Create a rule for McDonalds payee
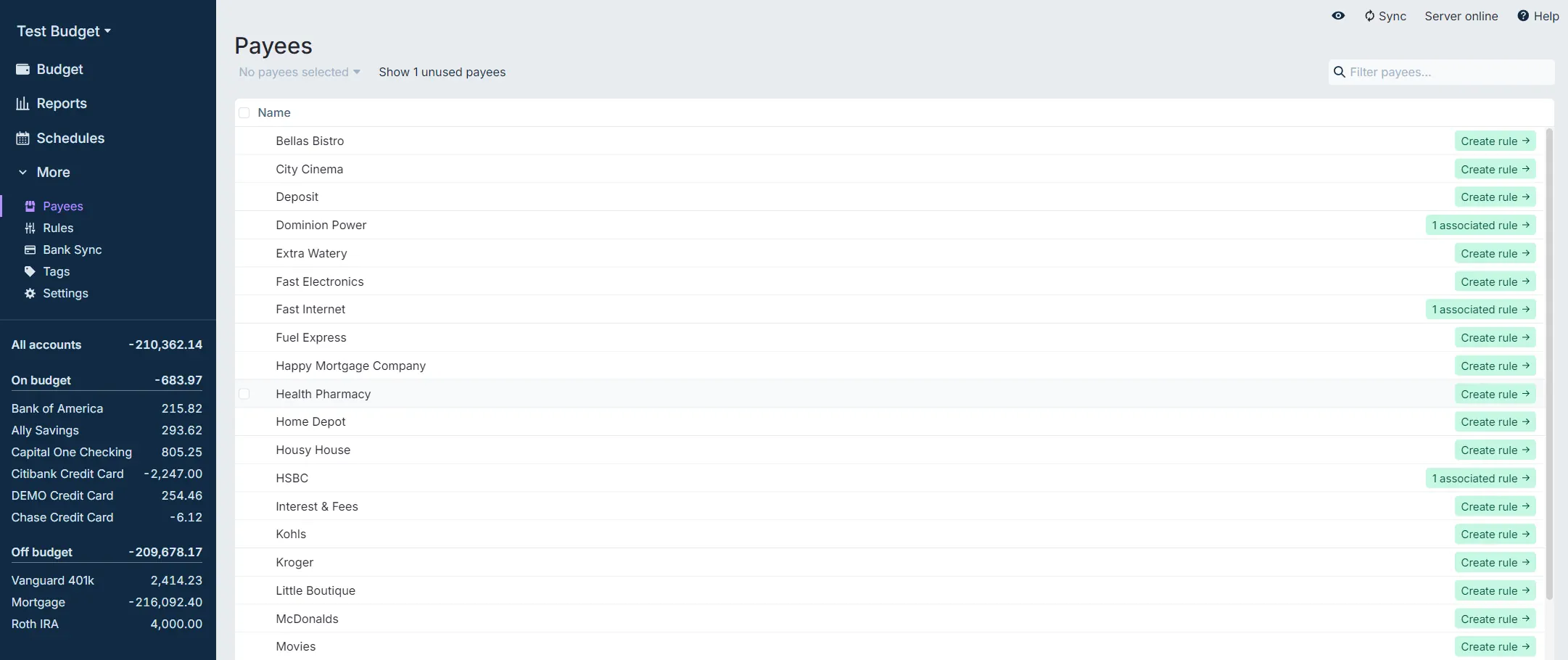 coord(1495,619)
